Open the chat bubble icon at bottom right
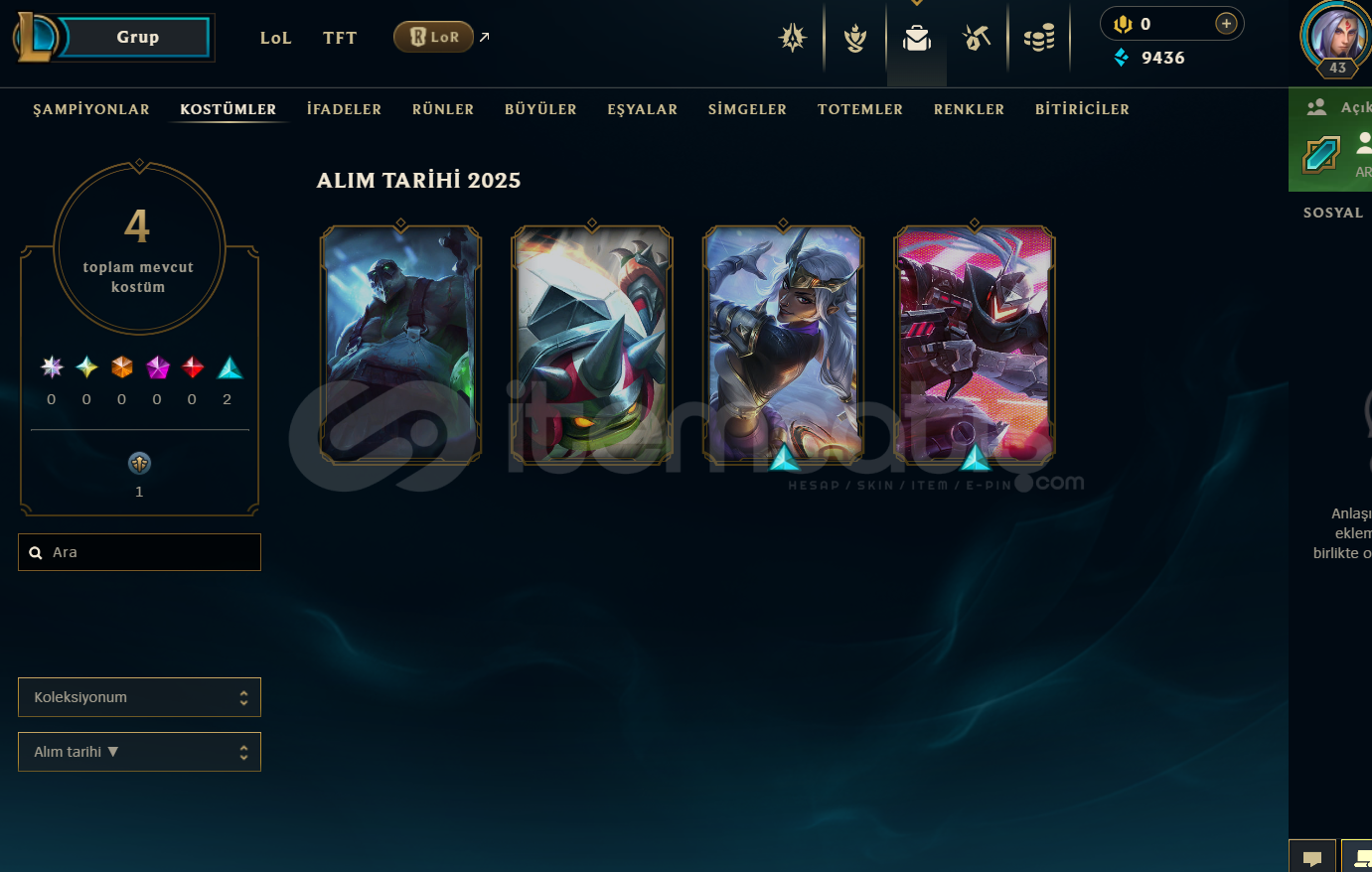 pyautogui.click(x=1312, y=858)
